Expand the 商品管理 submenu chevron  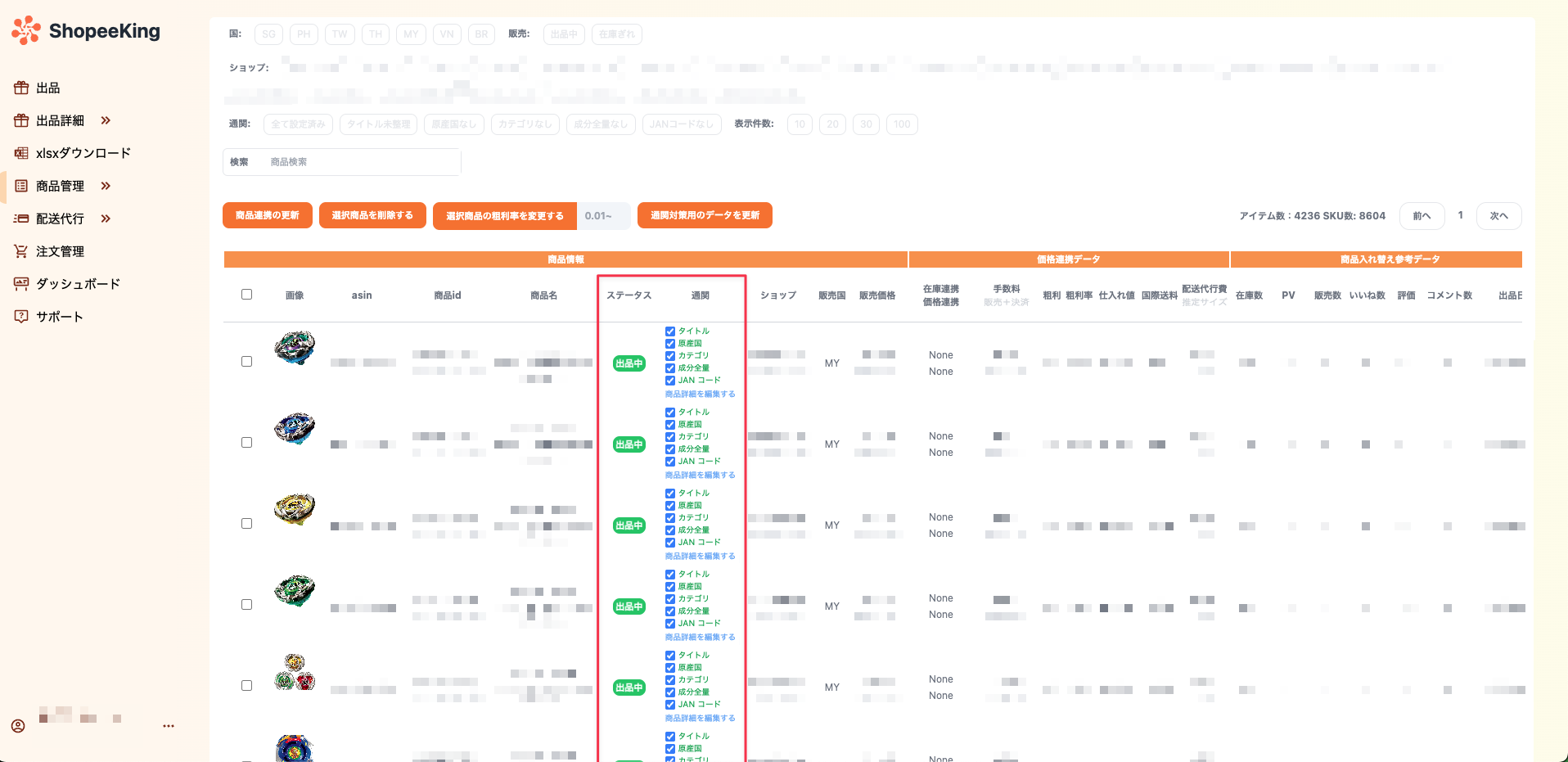[106, 186]
